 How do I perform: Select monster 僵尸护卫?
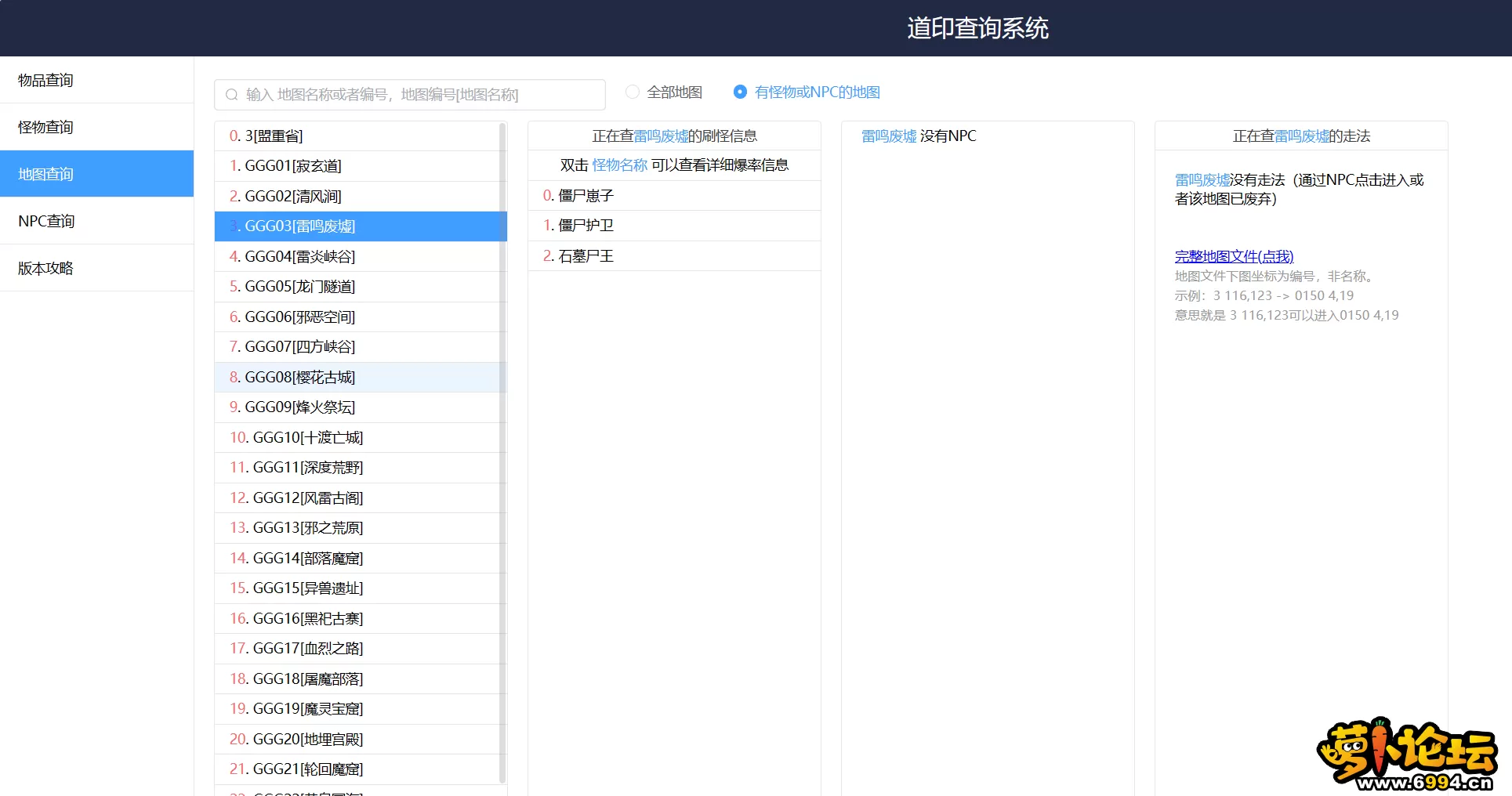pyautogui.click(x=674, y=226)
